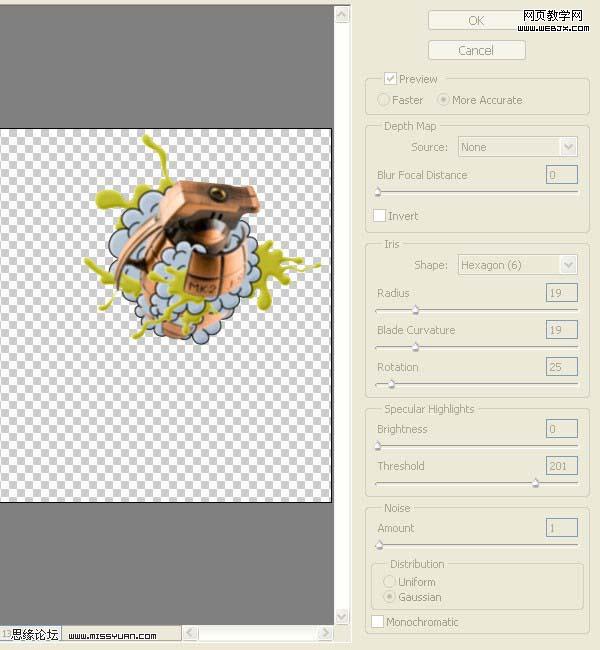The height and width of the screenshot is (650, 600).
Task: Click the Brightness slider handle
Action: tap(378, 446)
